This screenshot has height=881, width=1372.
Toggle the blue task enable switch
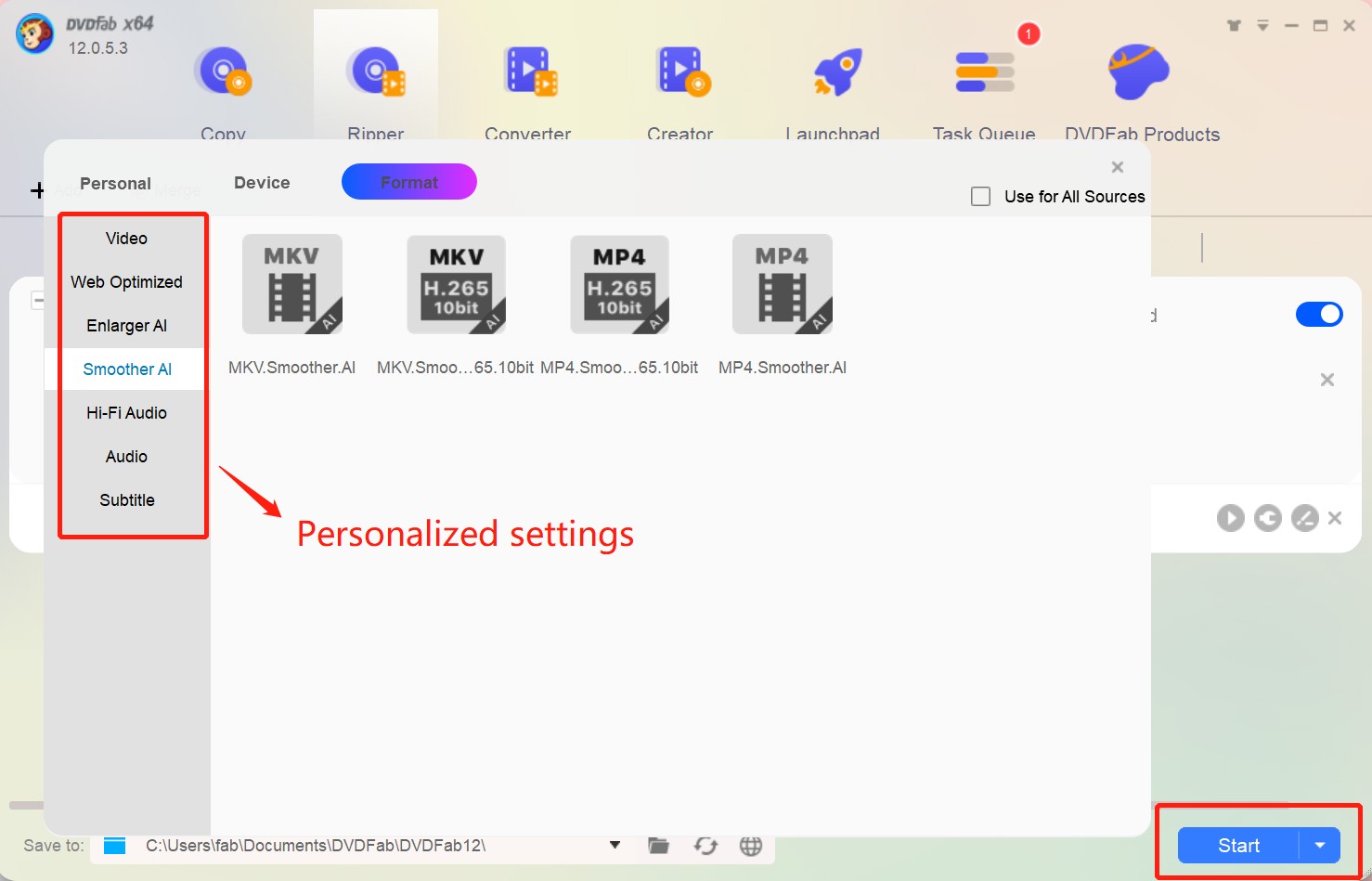[x=1319, y=315]
